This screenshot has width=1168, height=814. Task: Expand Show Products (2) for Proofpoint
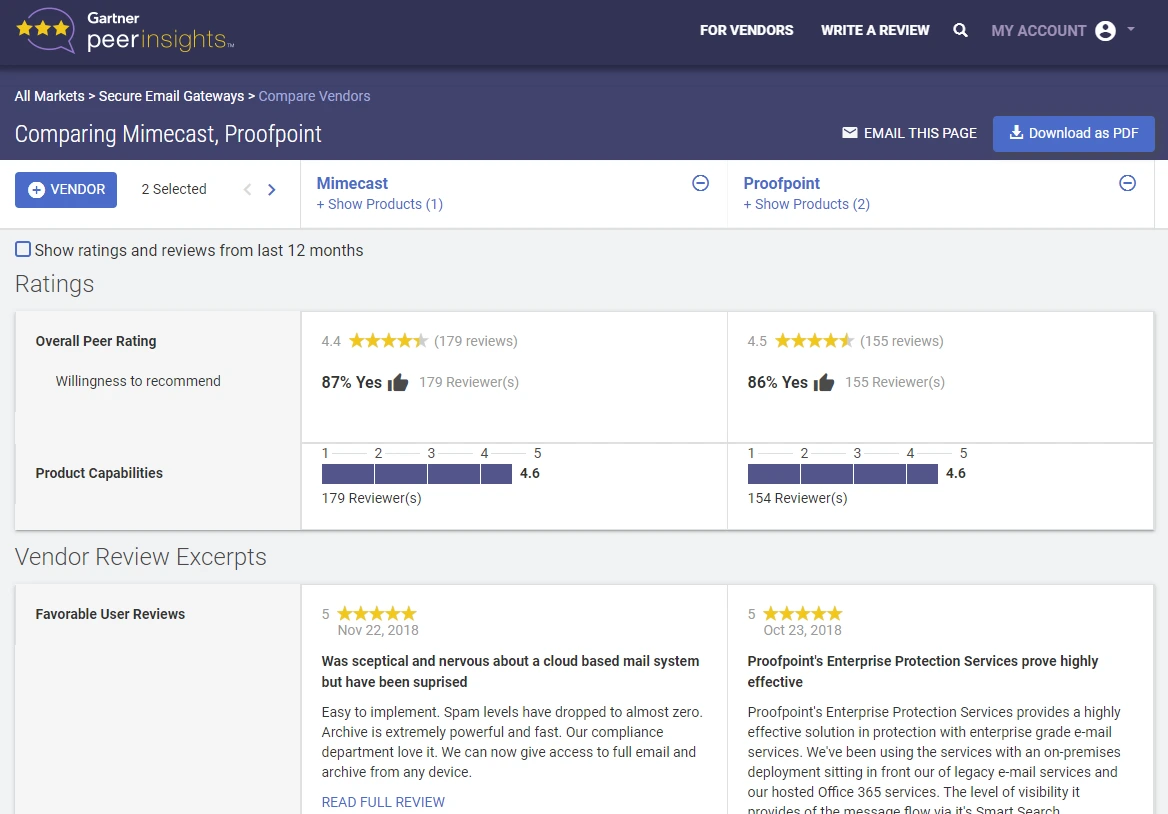[807, 204]
